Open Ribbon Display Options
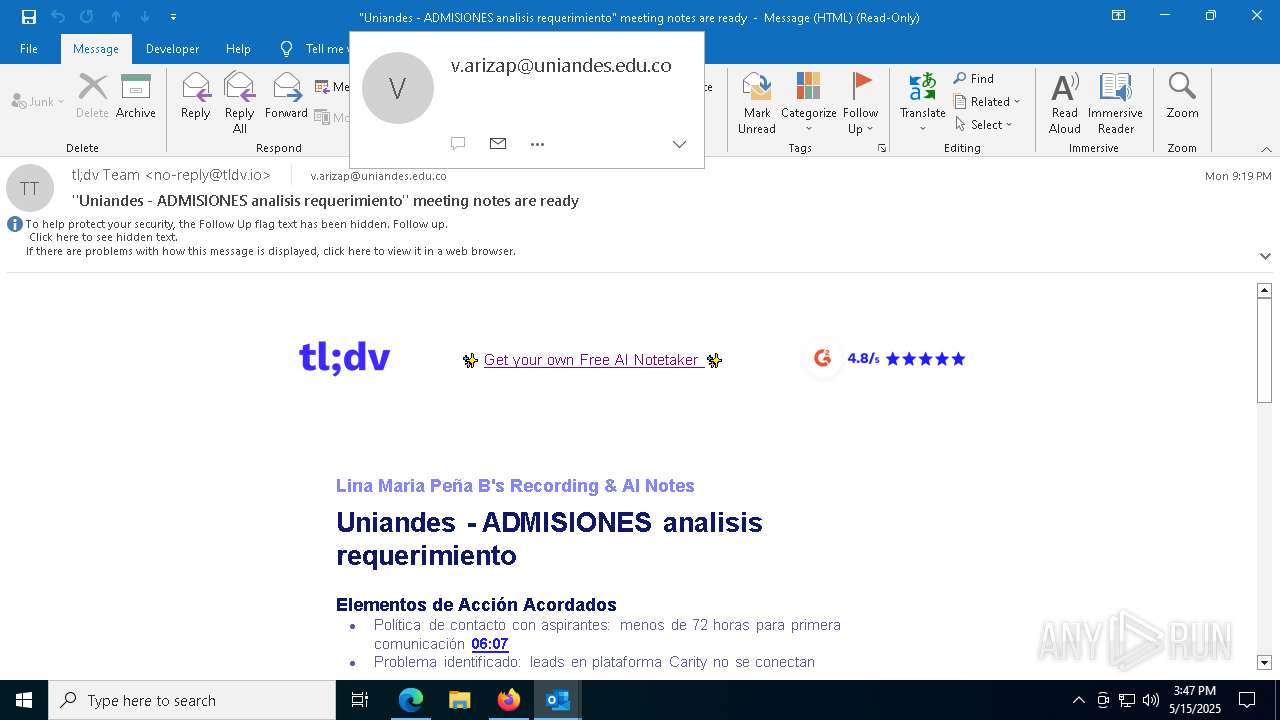1280x720 pixels. (1119, 16)
